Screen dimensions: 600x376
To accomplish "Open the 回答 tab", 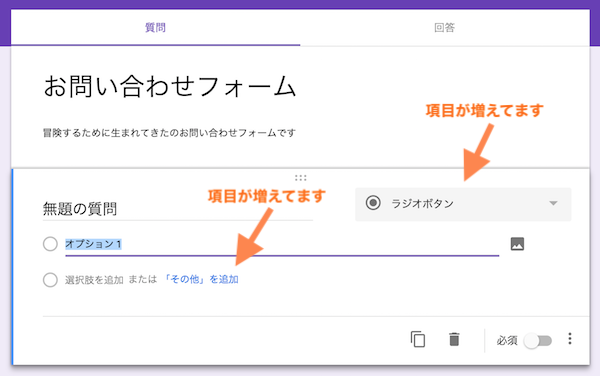I will tap(445, 28).
